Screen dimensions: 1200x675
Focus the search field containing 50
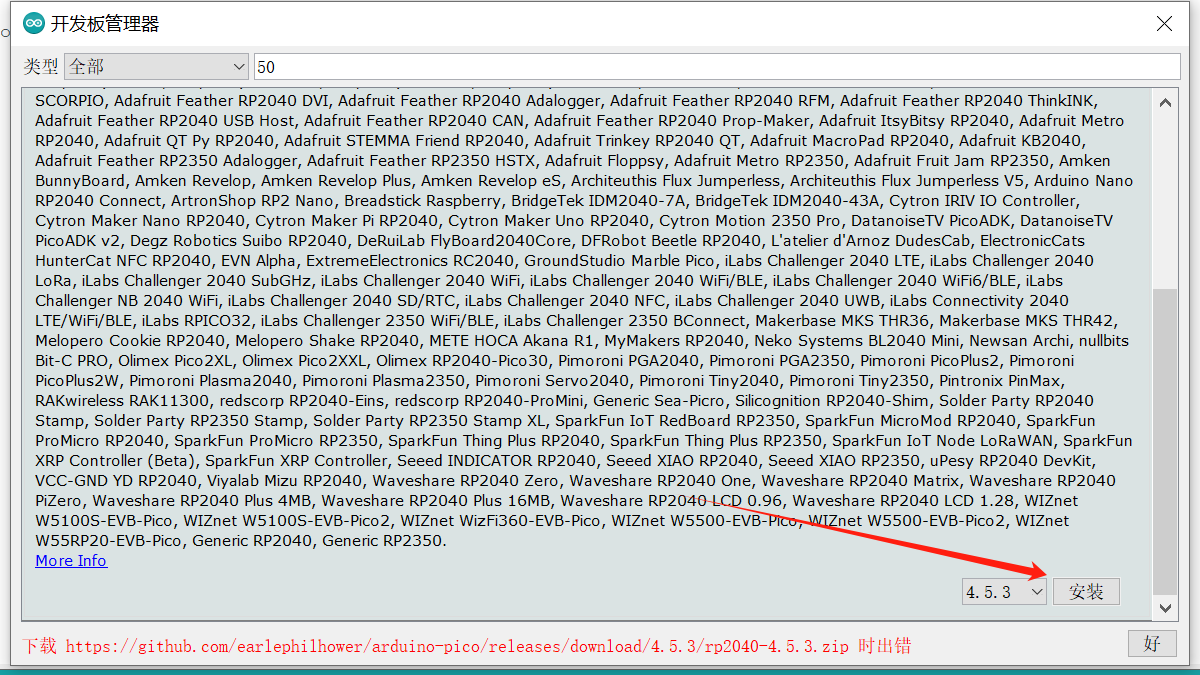(x=717, y=67)
